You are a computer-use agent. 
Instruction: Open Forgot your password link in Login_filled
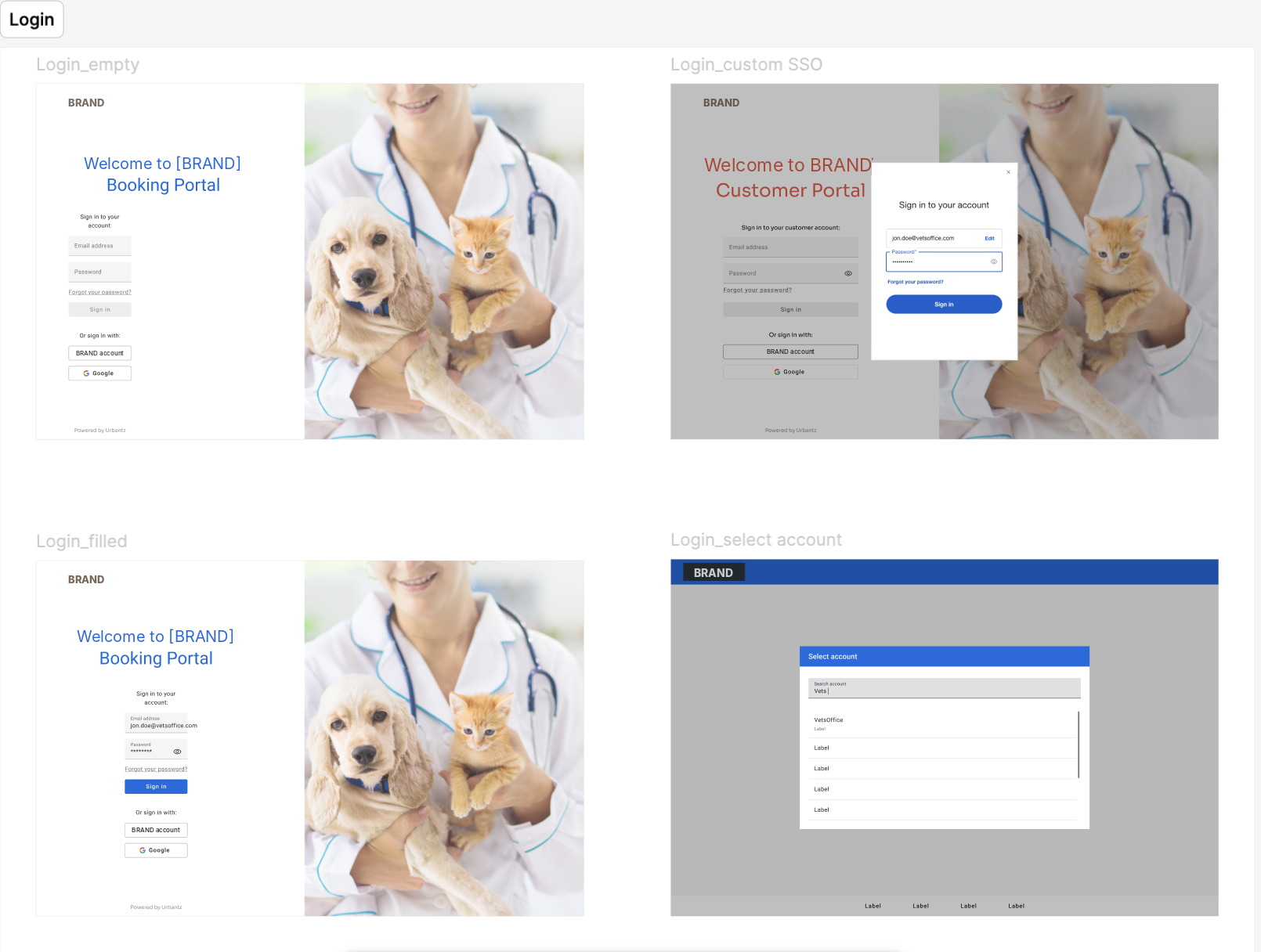[x=156, y=769]
